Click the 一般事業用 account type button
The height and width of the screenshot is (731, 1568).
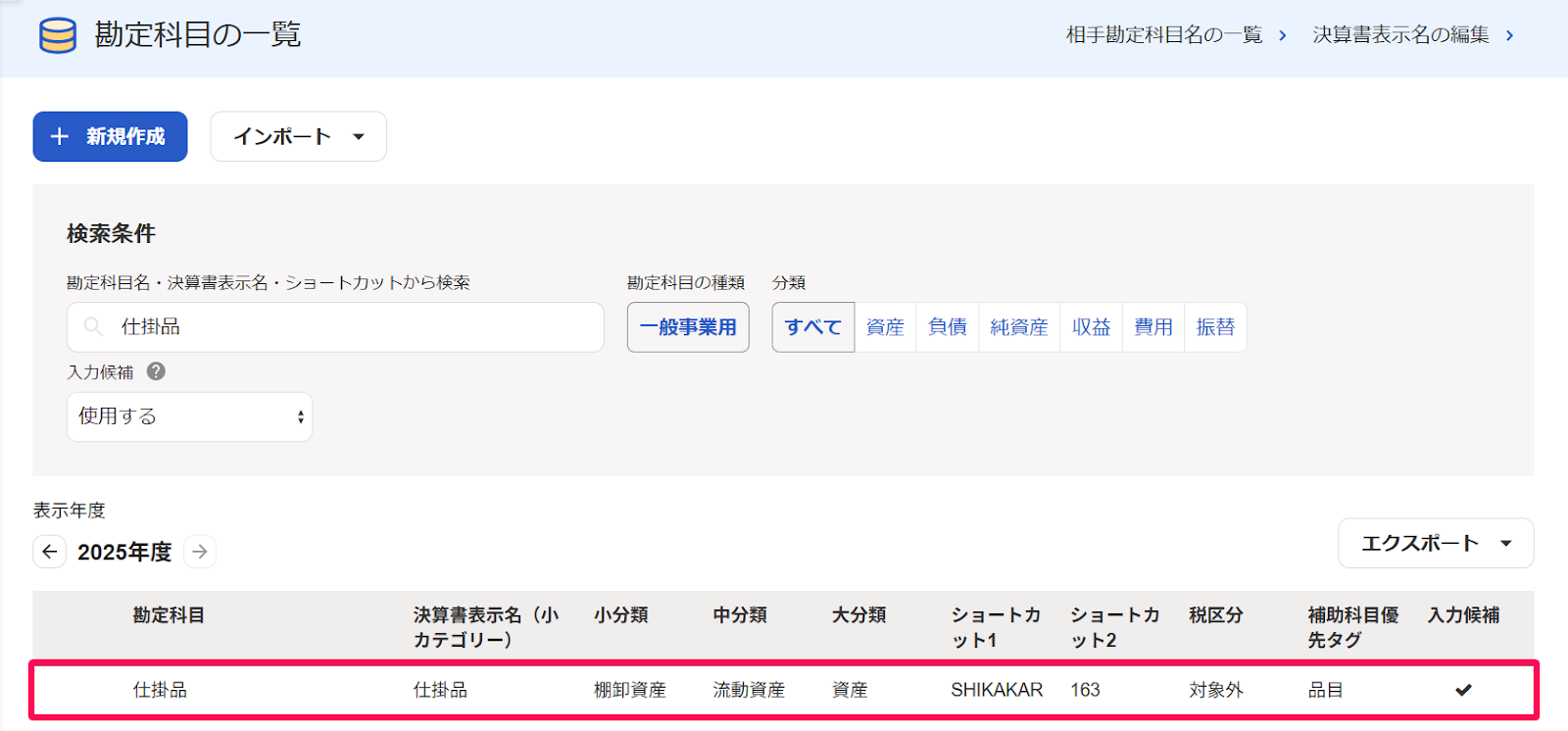(x=688, y=327)
